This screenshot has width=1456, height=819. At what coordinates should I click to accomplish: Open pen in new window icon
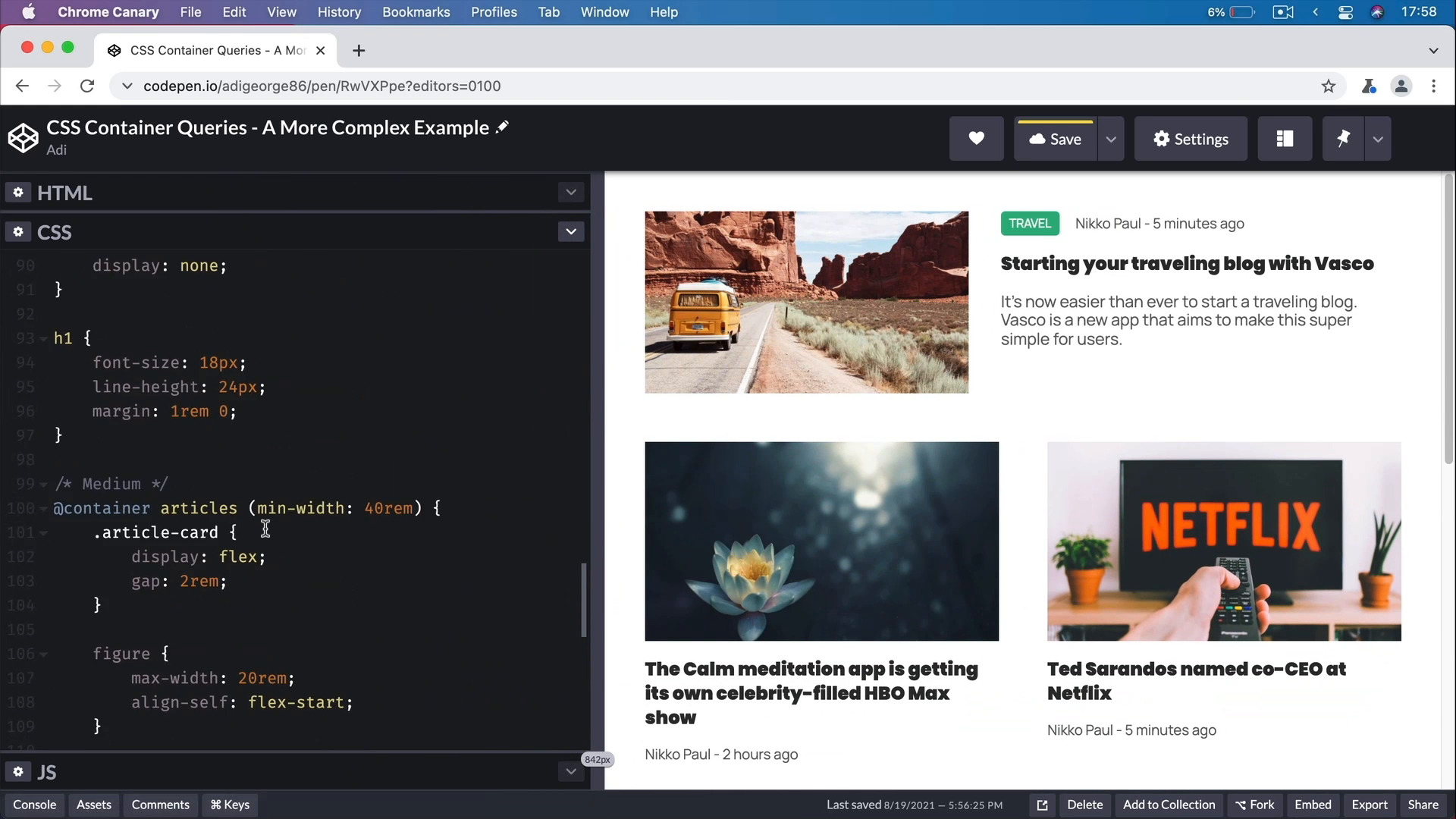coord(1042,805)
